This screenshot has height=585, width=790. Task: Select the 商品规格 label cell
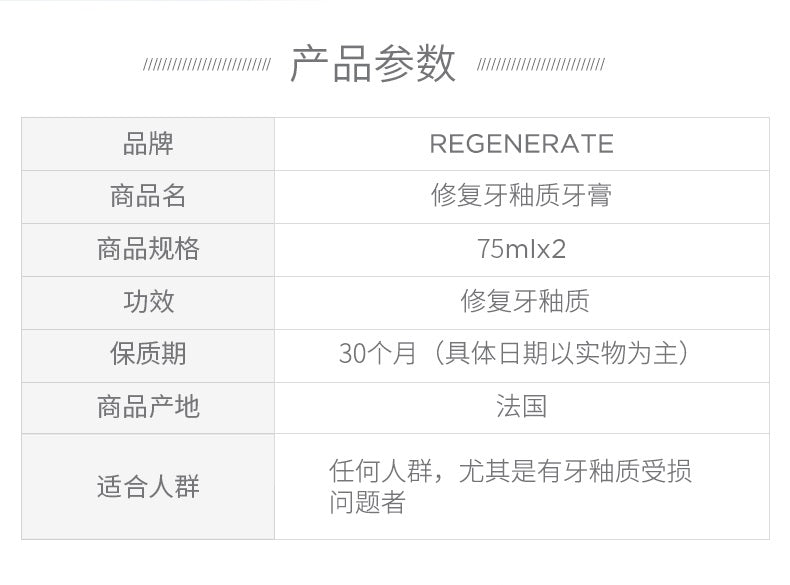pyautogui.click(x=148, y=249)
